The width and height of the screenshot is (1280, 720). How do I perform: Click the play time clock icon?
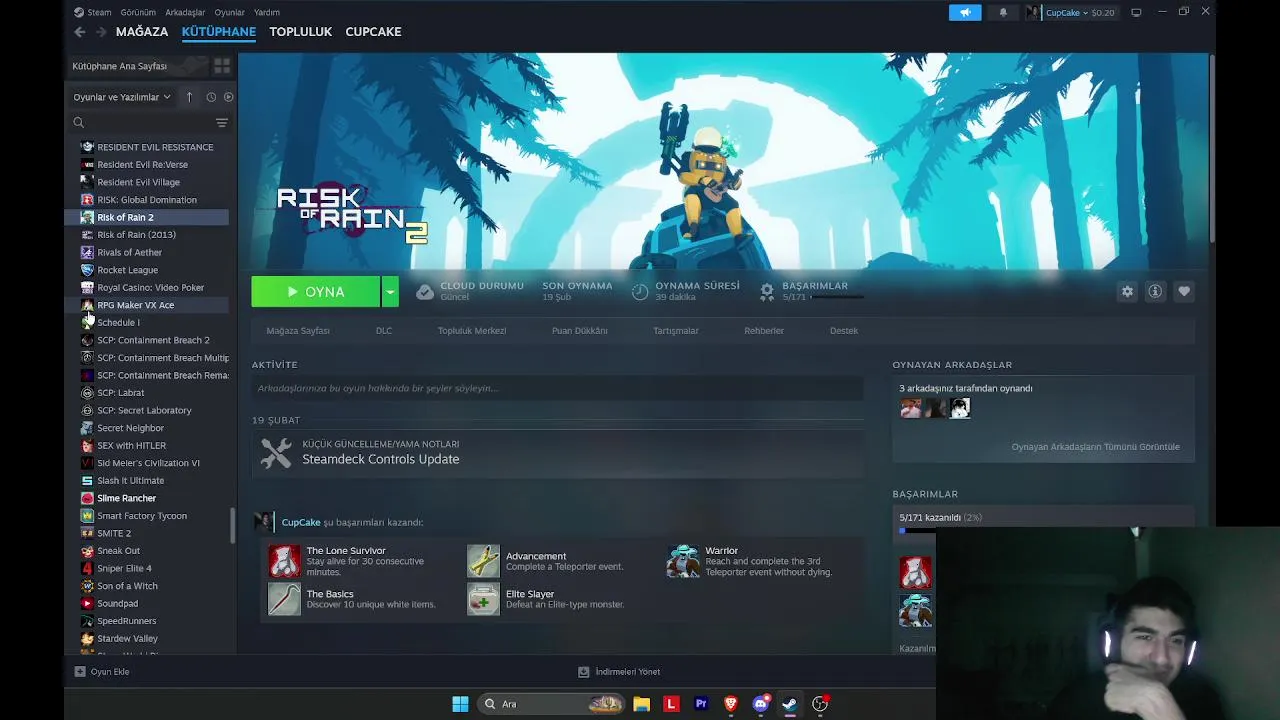(640, 291)
